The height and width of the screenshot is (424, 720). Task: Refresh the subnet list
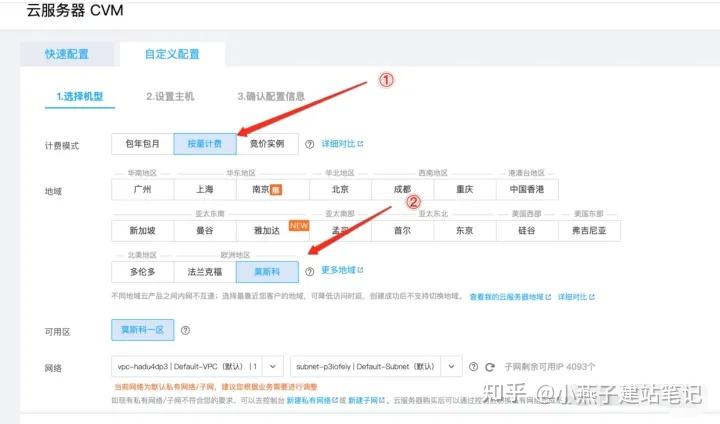click(490, 367)
